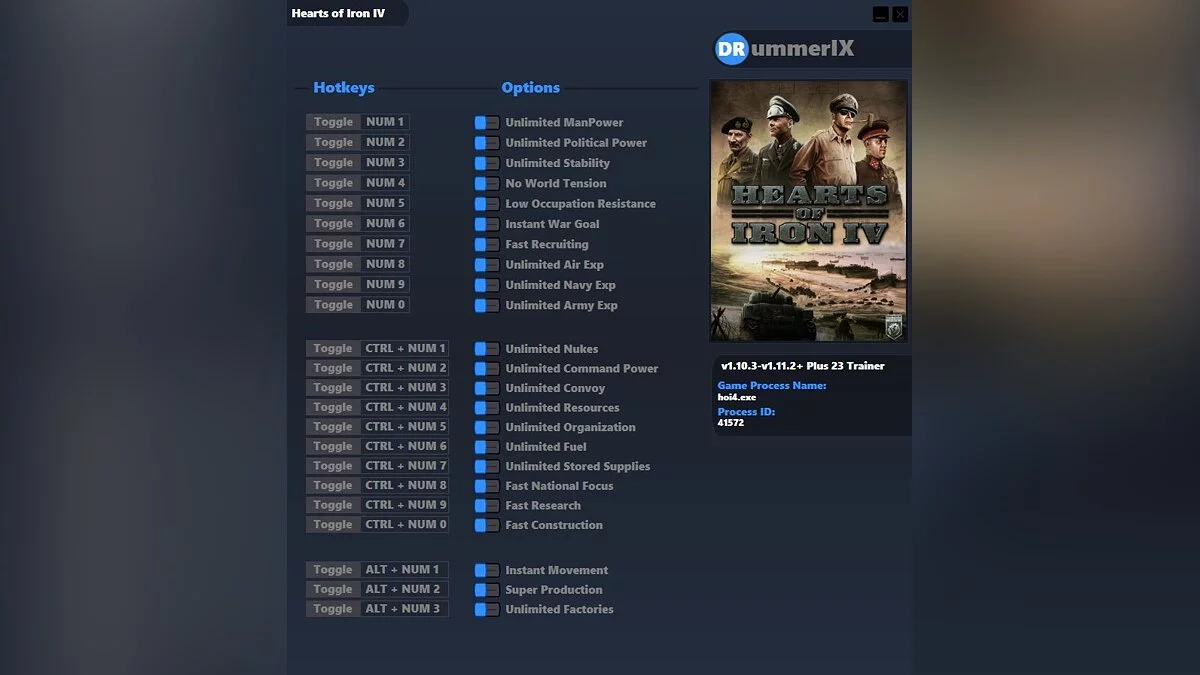The image size is (1200, 675).
Task: Click Toggle button for ALT + NUM 3
Action: click(x=333, y=608)
